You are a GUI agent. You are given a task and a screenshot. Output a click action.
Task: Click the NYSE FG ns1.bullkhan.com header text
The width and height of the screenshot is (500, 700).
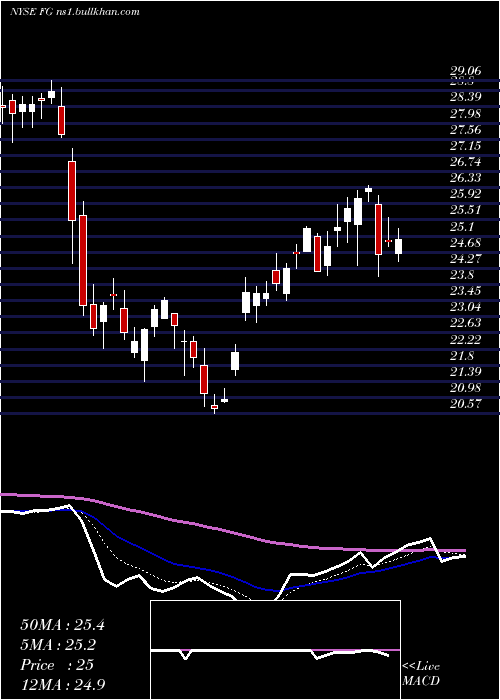pyautogui.click(x=75, y=12)
